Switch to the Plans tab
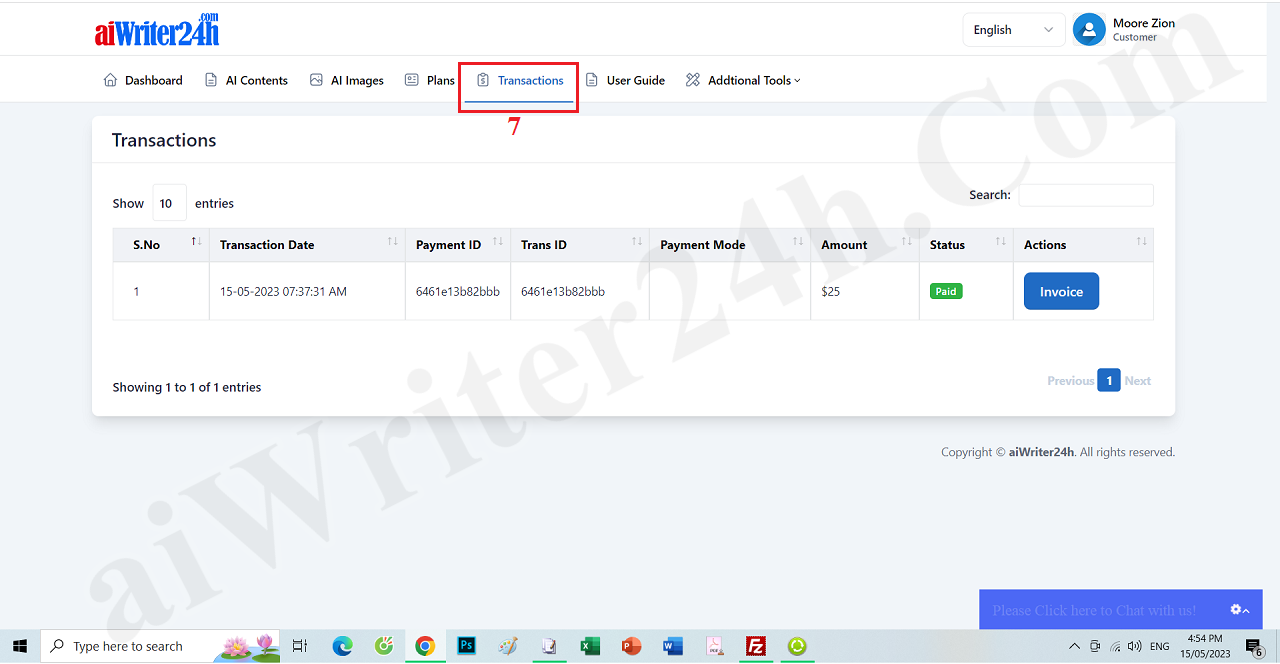 tap(430, 80)
